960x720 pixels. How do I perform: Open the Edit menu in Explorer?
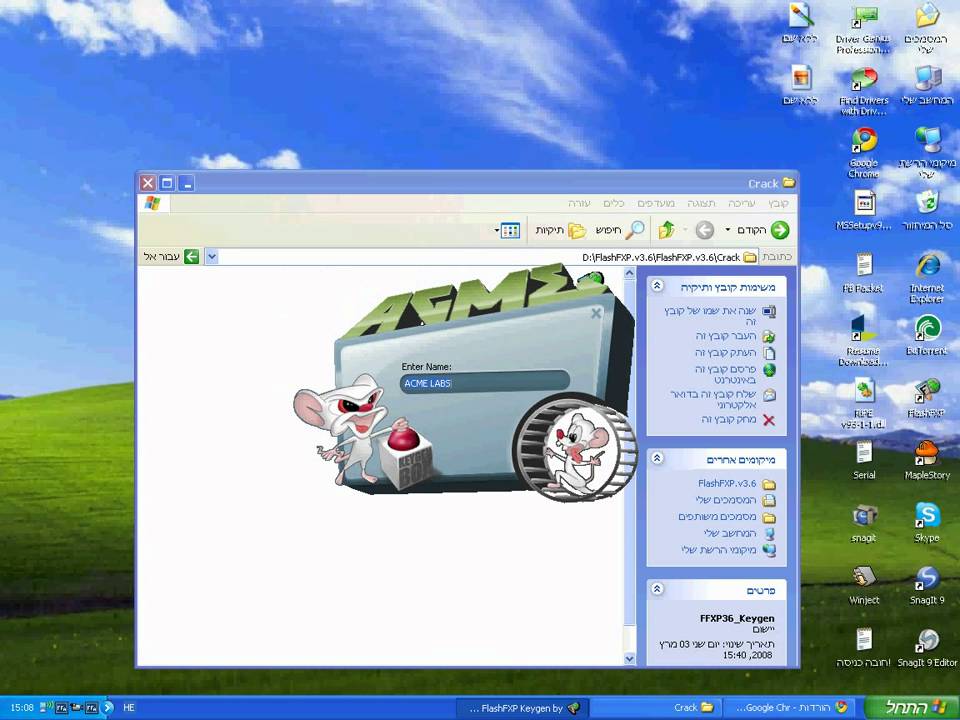(741, 203)
